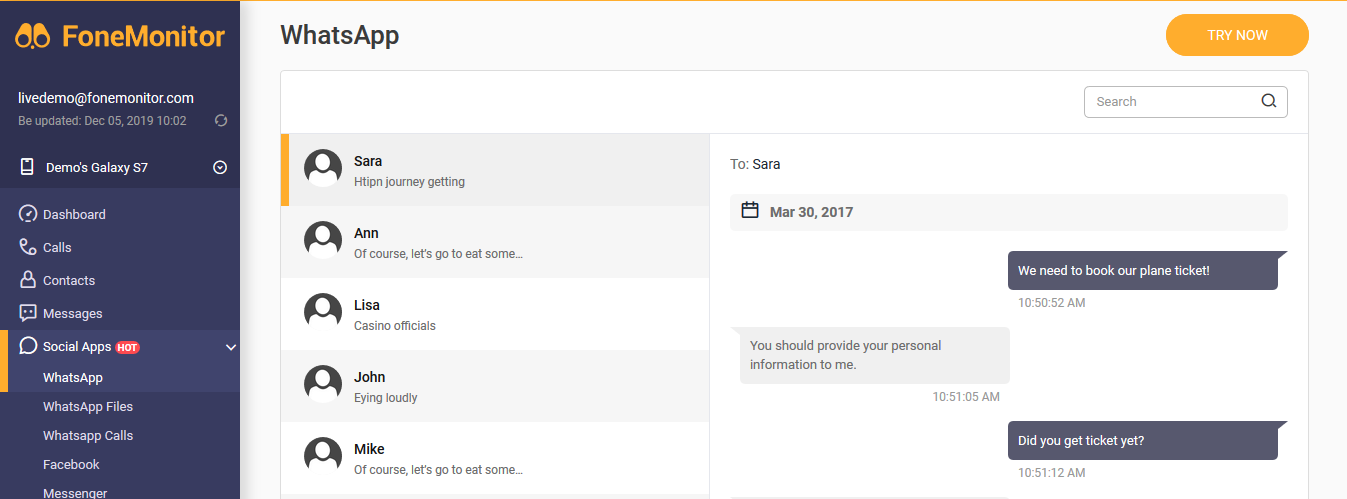
Task: Click the calendar icon beside Mar 30, 2017
Action: (750, 210)
